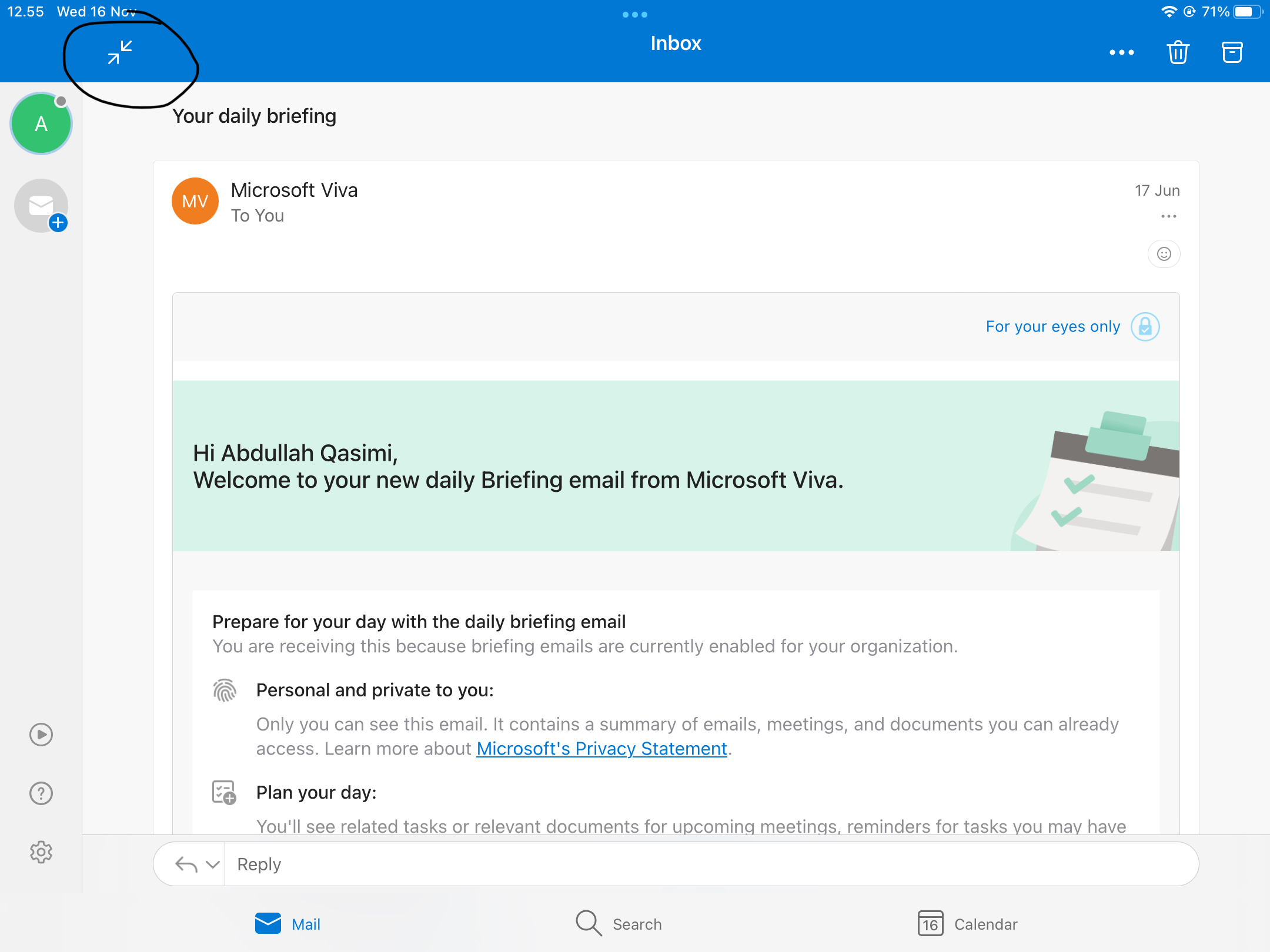Tap the Inbox title

coord(676,43)
